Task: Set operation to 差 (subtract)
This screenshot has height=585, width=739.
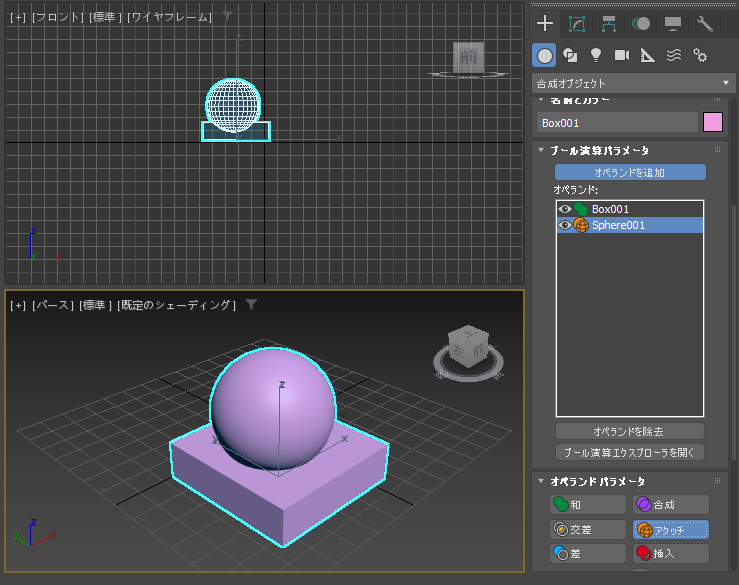Action: (588, 553)
